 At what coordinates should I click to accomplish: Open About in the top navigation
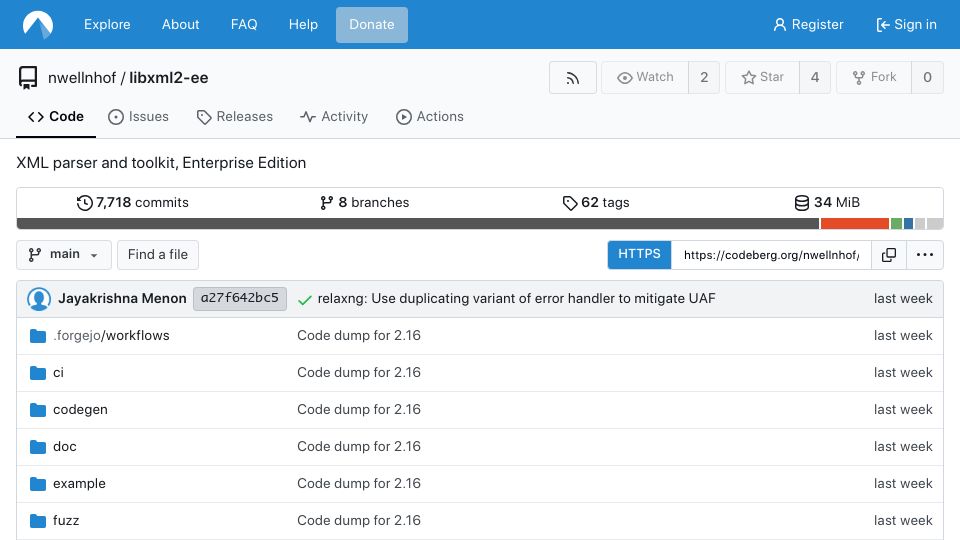(x=181, y=24)
